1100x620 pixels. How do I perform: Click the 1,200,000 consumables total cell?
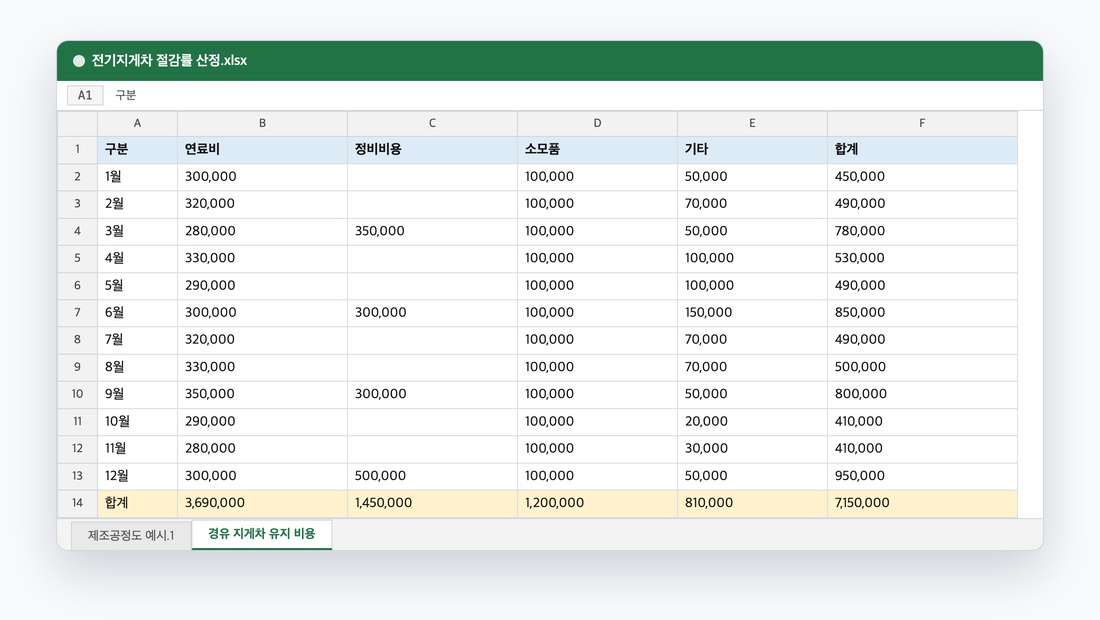click(597, 503)
